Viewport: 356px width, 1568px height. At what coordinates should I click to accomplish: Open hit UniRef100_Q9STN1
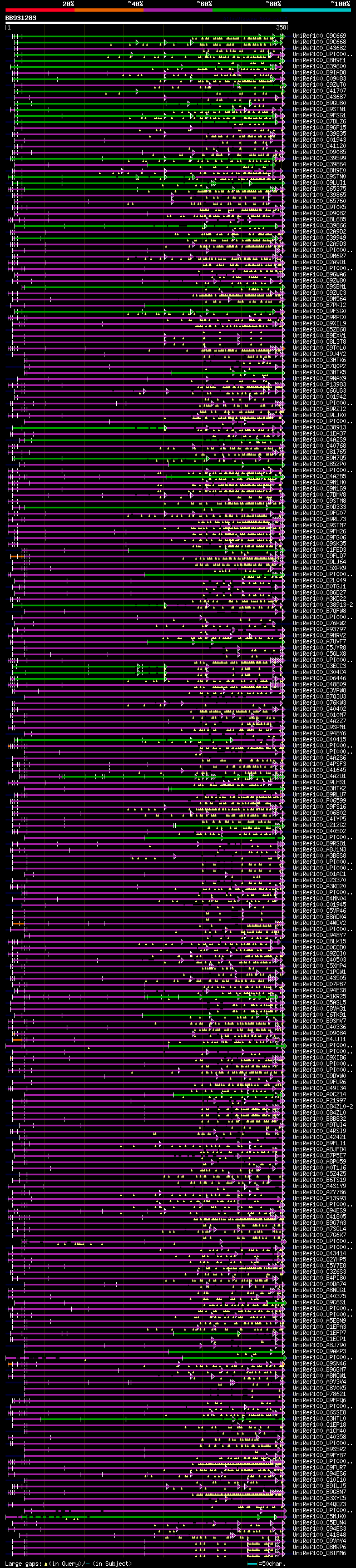(x=319, y=110)
